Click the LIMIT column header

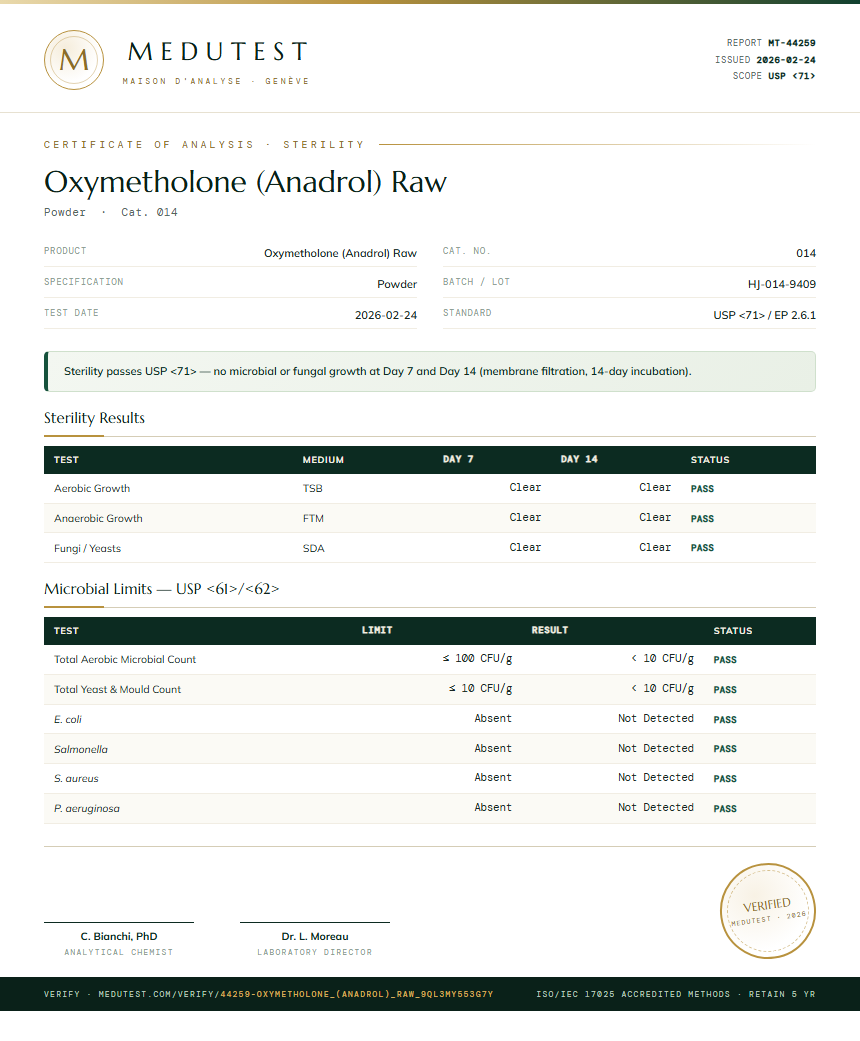377,630
